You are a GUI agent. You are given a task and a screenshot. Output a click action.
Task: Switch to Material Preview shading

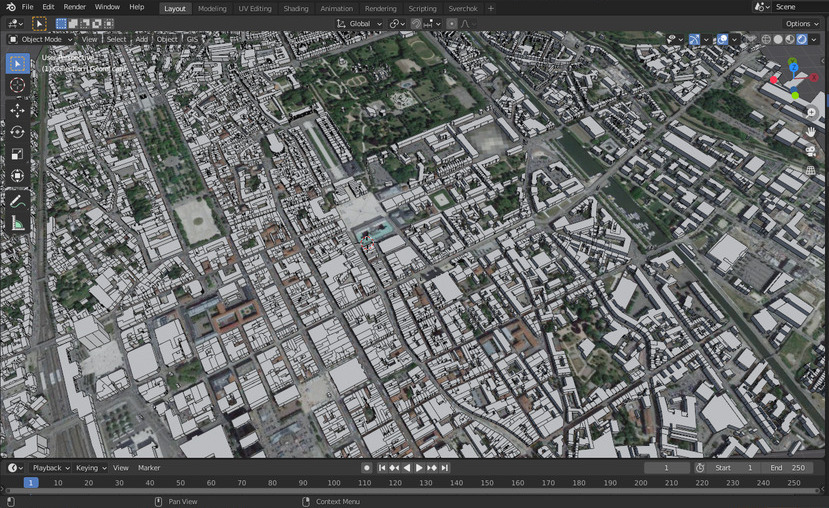click(790, 40)
